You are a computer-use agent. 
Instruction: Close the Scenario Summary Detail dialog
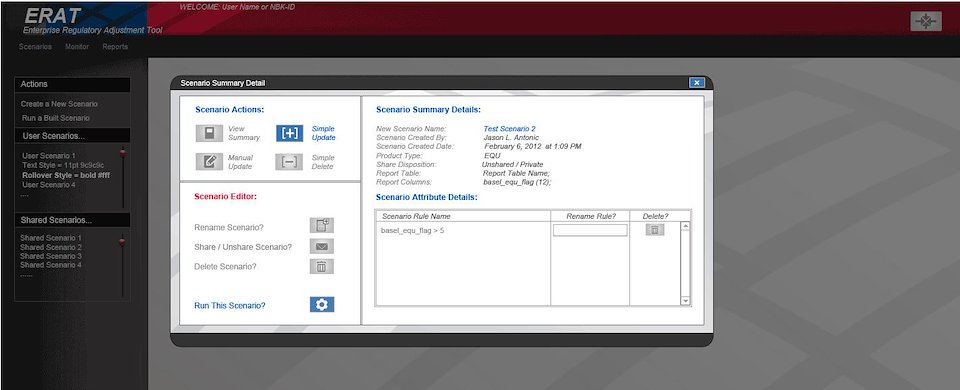696,83
